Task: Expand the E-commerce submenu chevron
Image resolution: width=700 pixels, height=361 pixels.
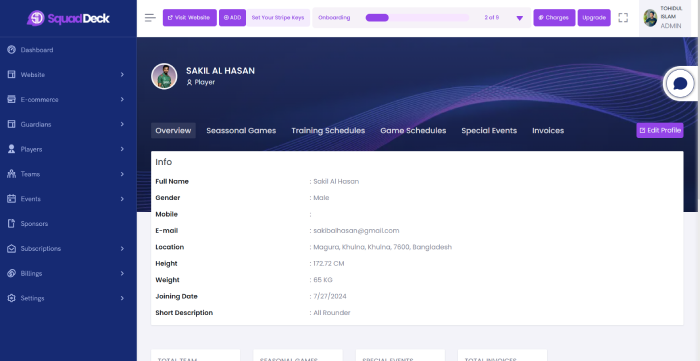Action: [122, 99]
